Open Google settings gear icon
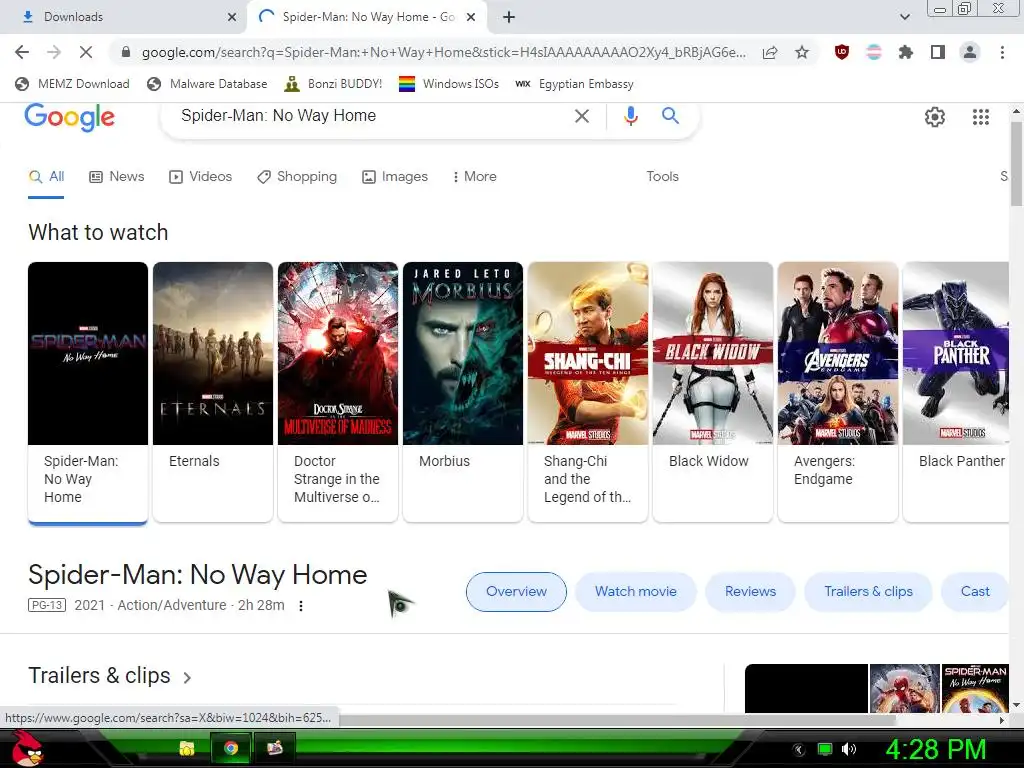This screenshot has height=768, width=1024. [x=935, y=117]
